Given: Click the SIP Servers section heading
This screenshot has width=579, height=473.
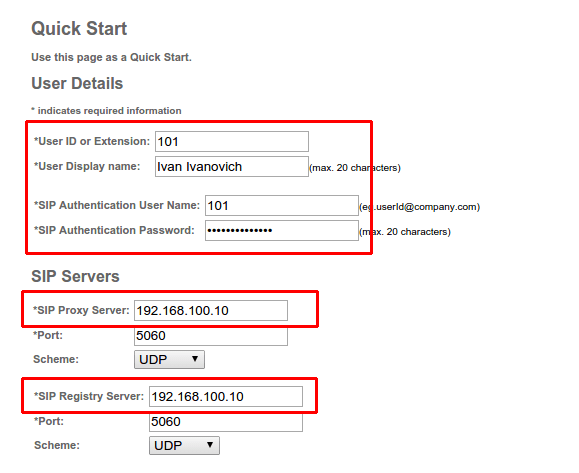Looking at the screenshot, I should tap(75, 277).
